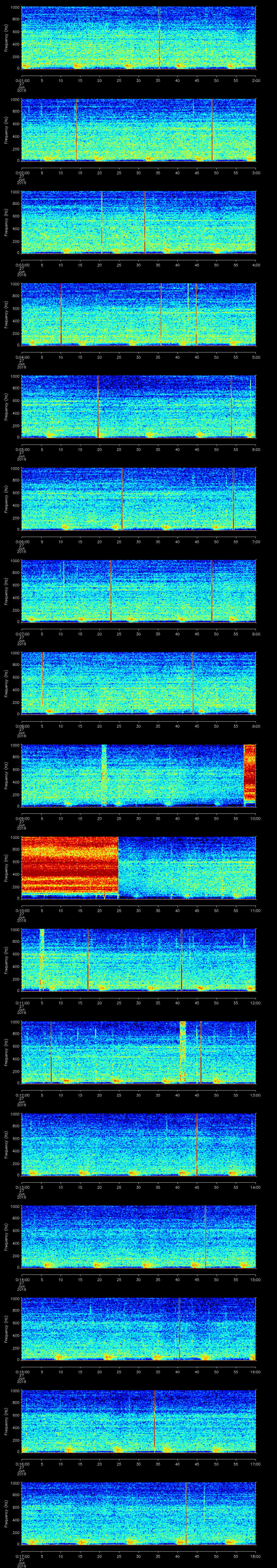Viewport: 277px width, 1568px height.
Task: Select the spectrogram panel starting at 0:03:00
Action: [138, 222]
